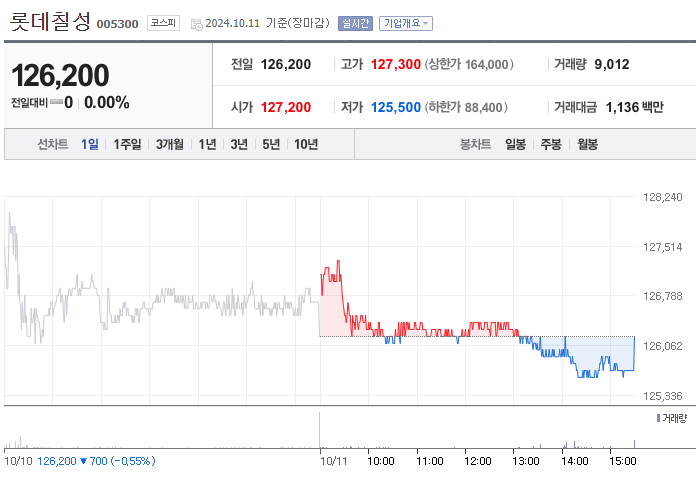Click the 14:00 time axis label
The width and height of the screenshot is (696, 481).
(x=574, y=461)
